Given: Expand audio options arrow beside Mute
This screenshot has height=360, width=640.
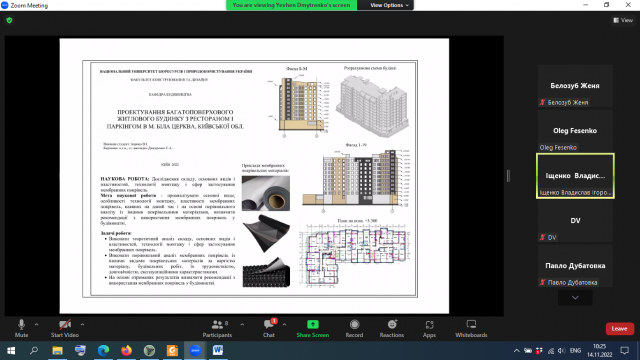Looking at the screenshot, I should pos(36,324).
